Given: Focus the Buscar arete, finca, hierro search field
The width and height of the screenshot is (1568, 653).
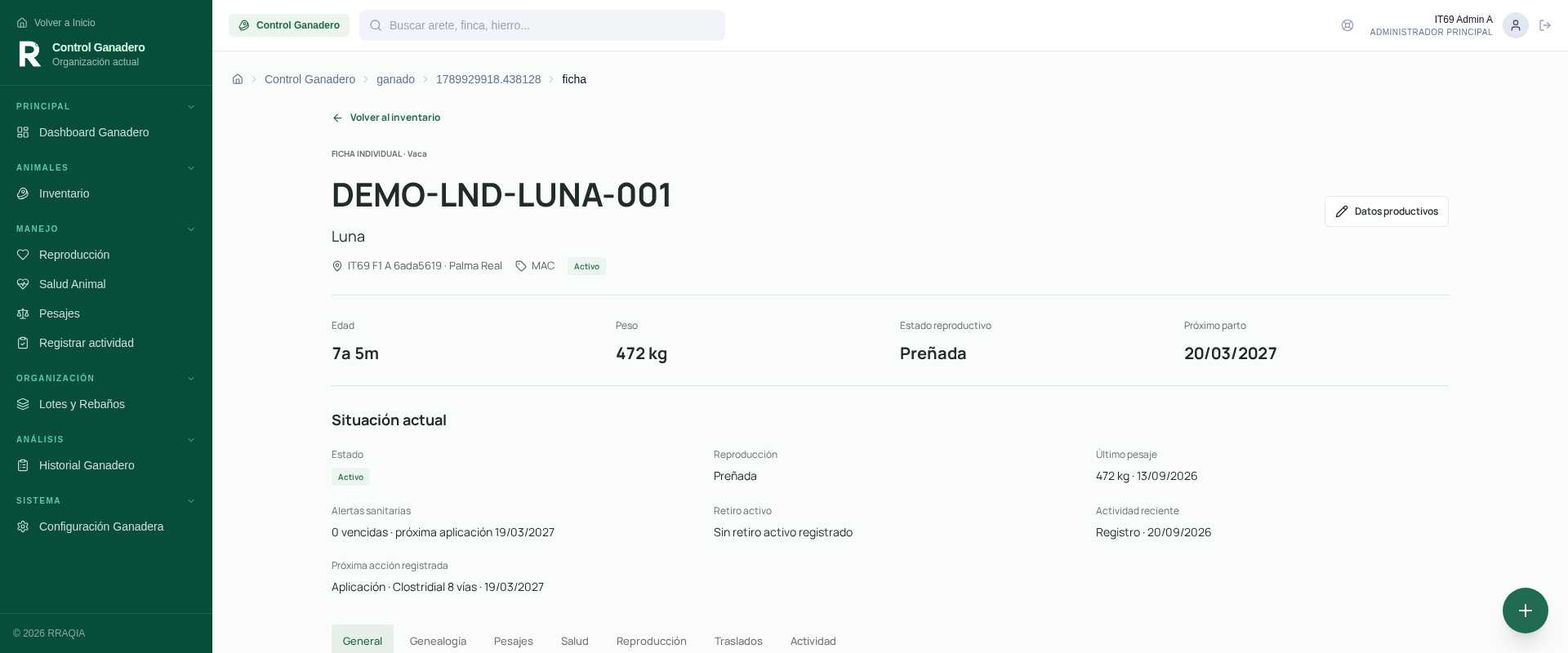Looking at the screenshot, I should pyautogui.click(x=542, y=26).
